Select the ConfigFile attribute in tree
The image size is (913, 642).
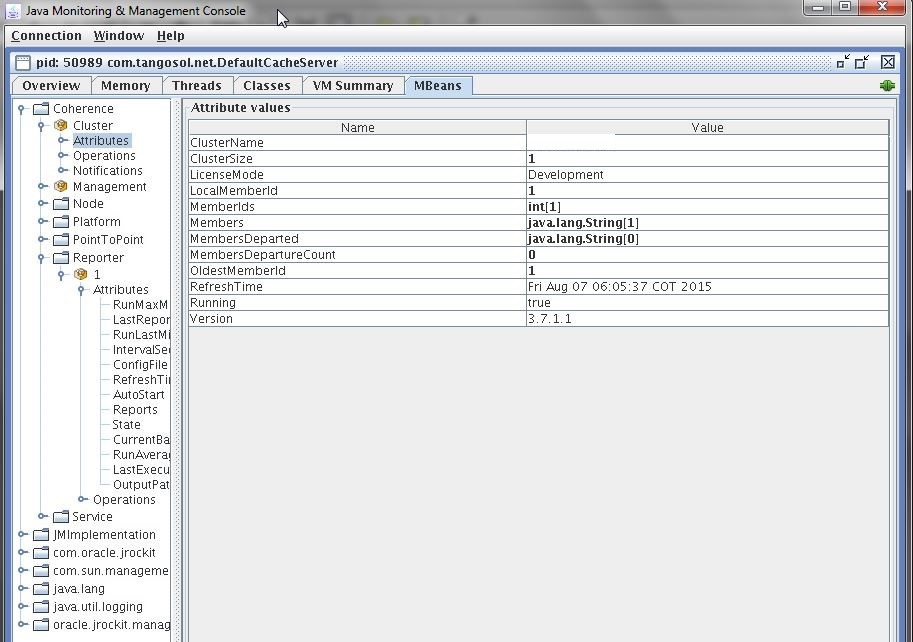click(140, 365)
